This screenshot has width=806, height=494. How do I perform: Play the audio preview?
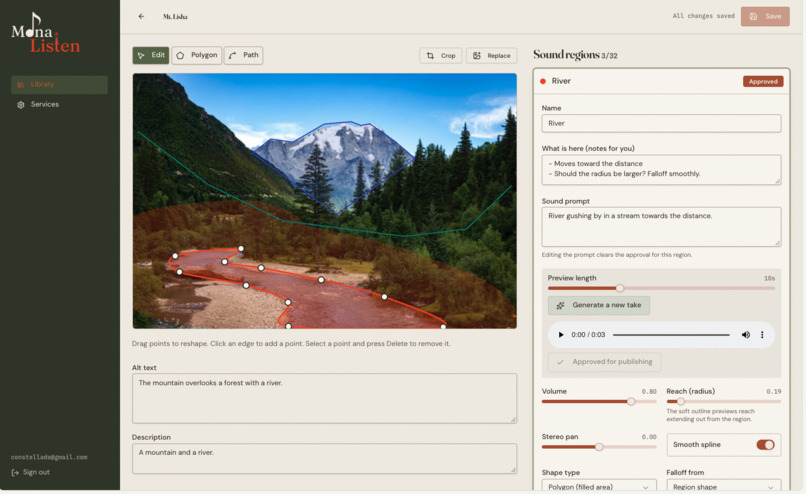pyautogui.click(x=561, y=335)
